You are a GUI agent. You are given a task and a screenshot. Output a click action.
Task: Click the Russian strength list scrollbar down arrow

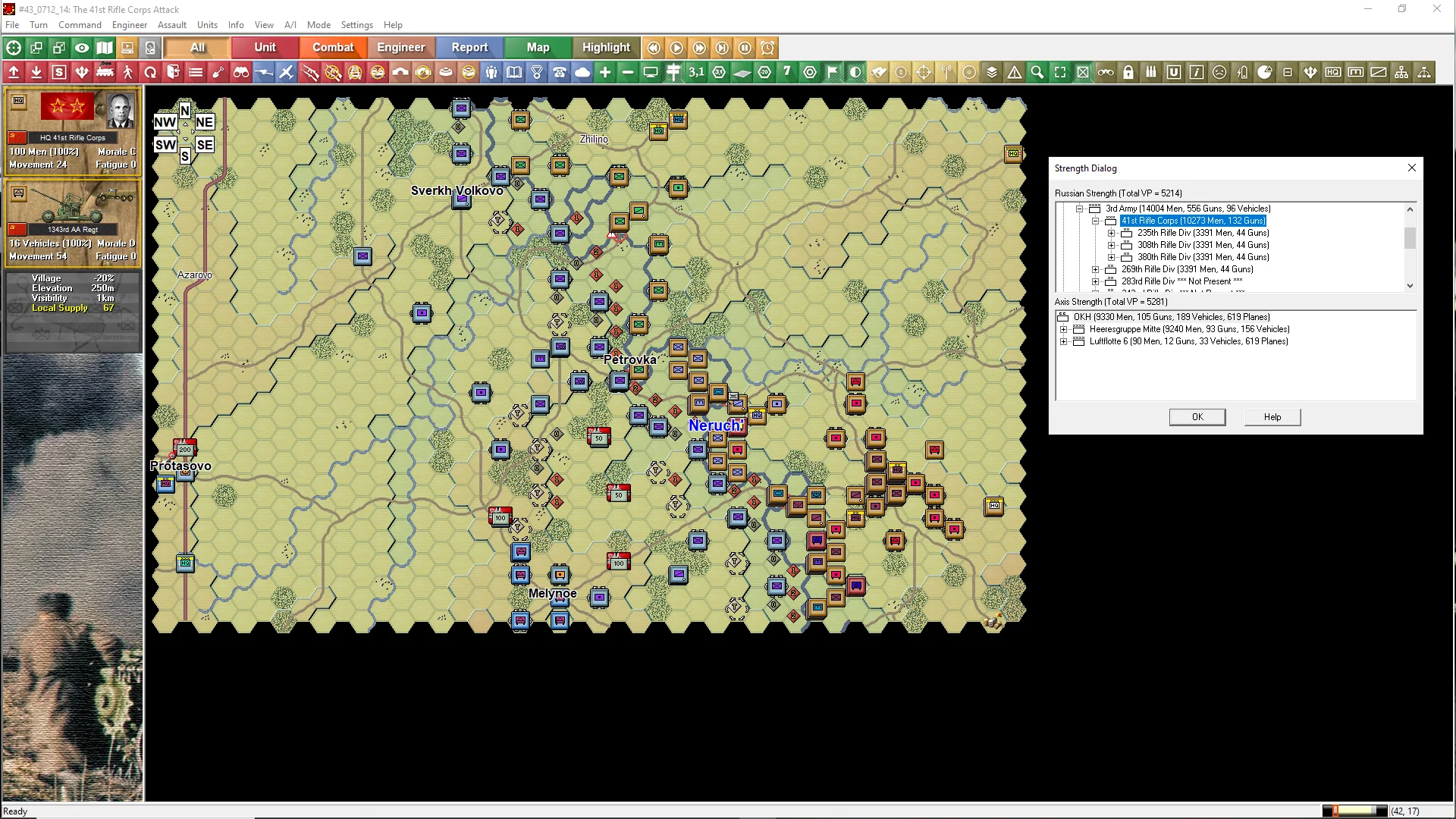point(1410,286)
